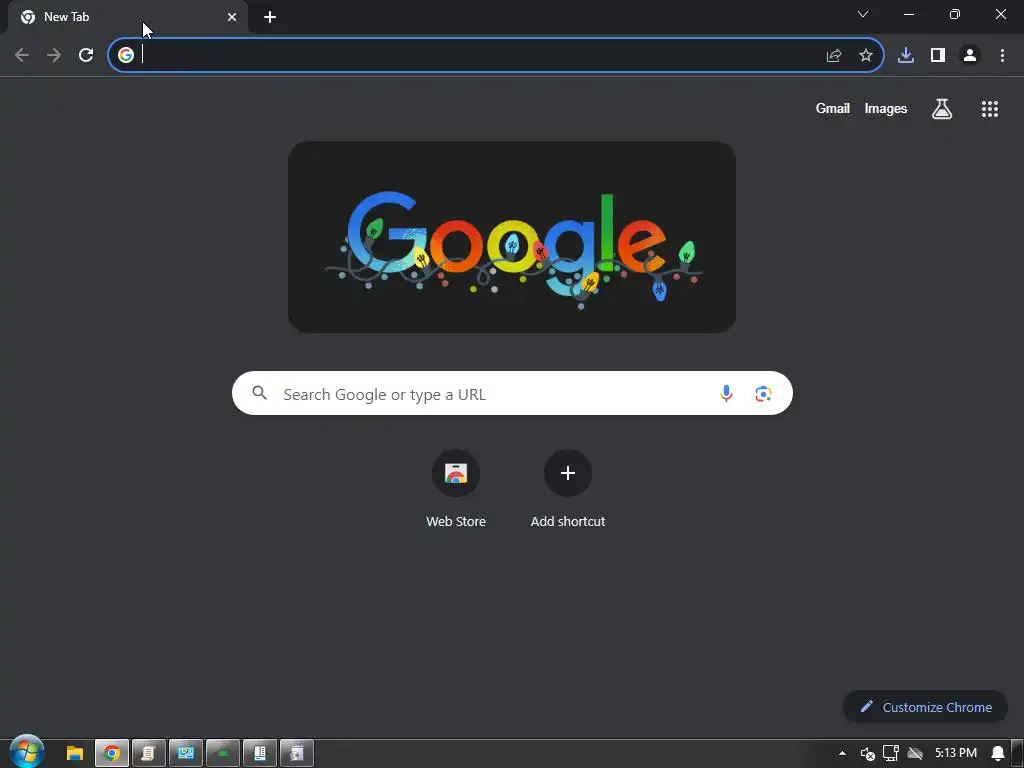1024x768 pixels.
Task: Click the muted speaker tray icon
Action: (867, 754)
